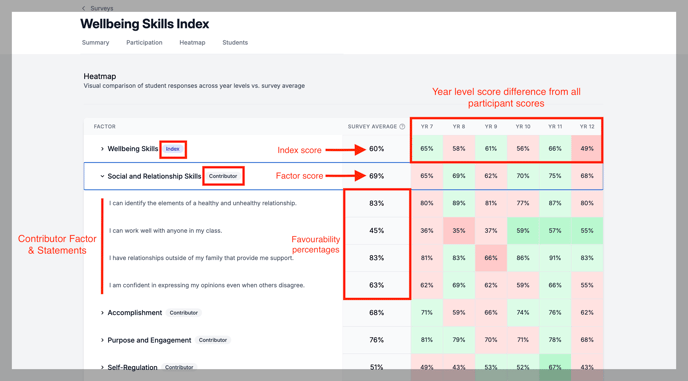Click the Contributor badge beside Social and Relationship Skills
This screenshot has width=688, height=381.
click(223, 176)
